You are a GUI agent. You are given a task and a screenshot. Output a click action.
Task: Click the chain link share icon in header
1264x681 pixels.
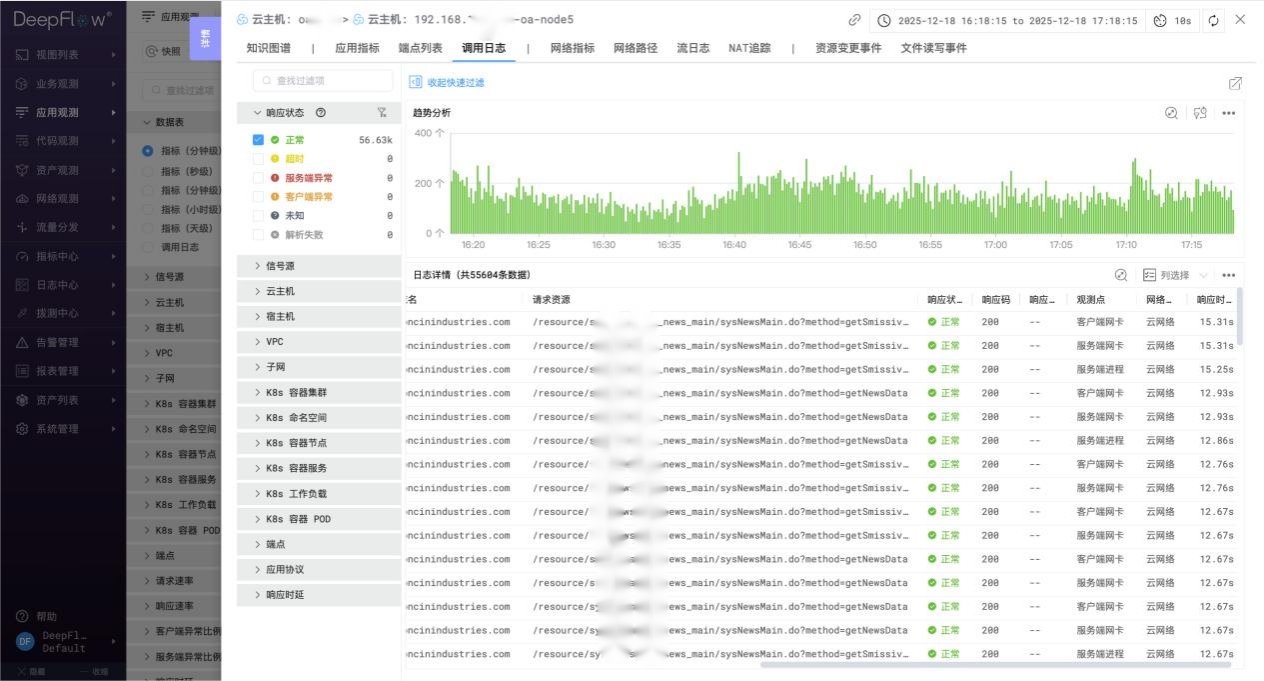tap(853, 19)
